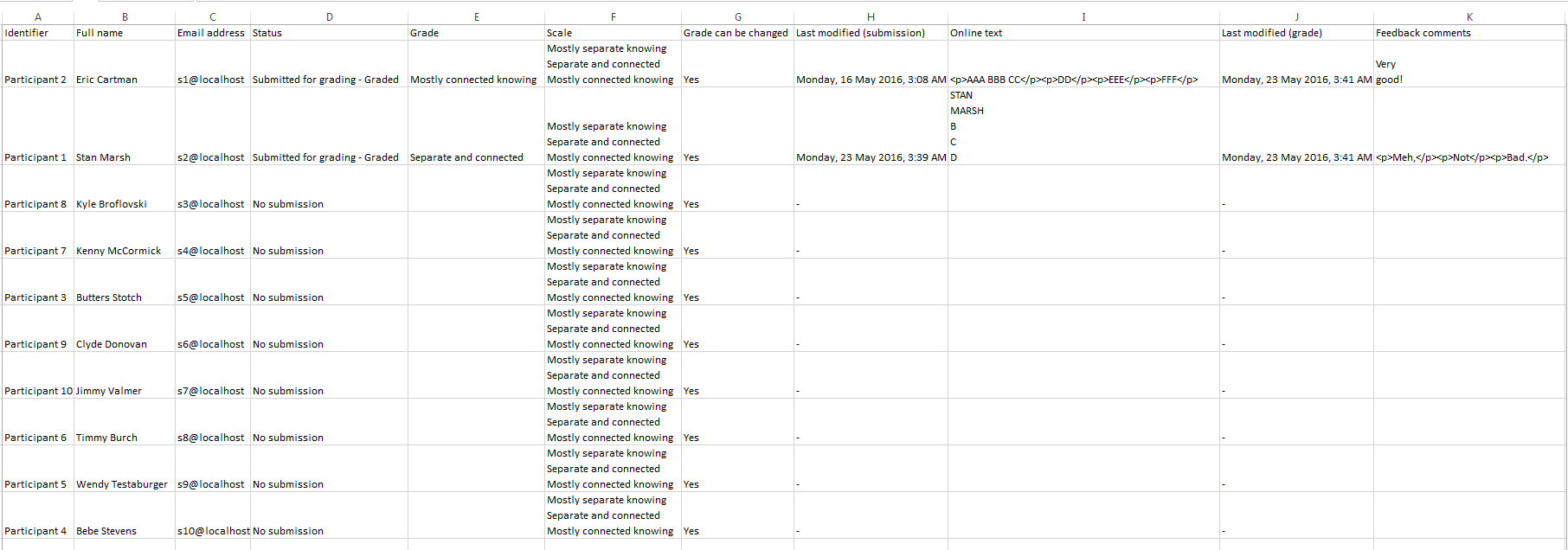Select the 'Monday, 23 May 2016, 3:39 AM' cell
The image size is (1568, 550).
pyautogui.click(x=871, y=126)
